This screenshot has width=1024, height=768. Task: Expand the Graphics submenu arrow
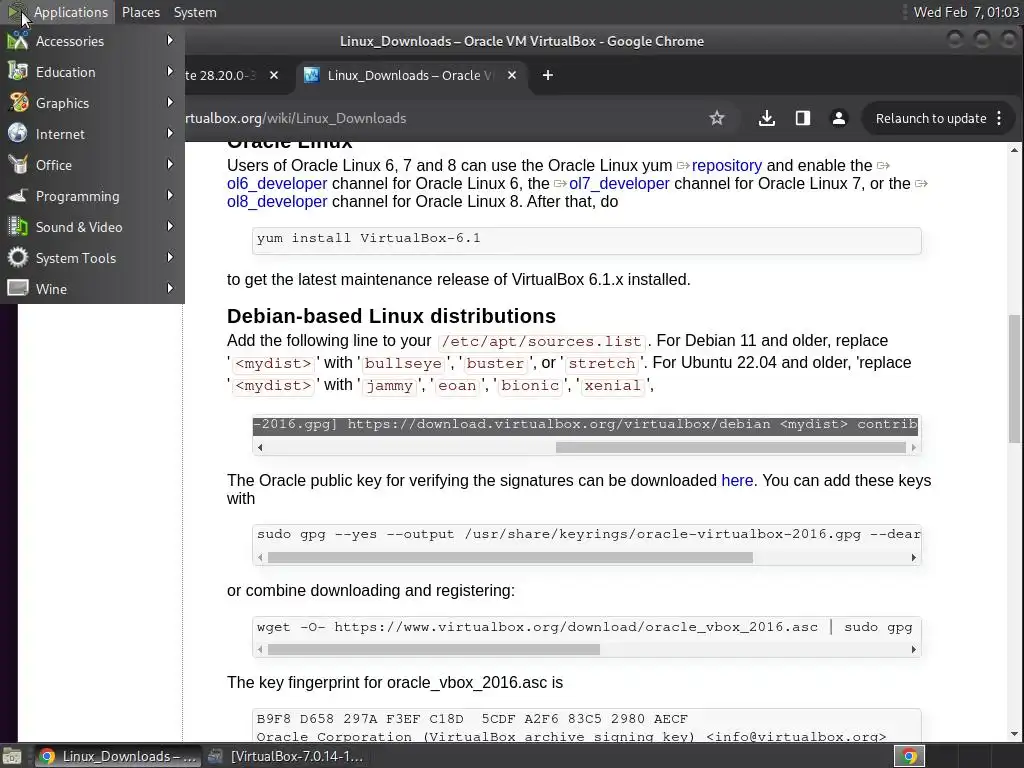[170, 103]
